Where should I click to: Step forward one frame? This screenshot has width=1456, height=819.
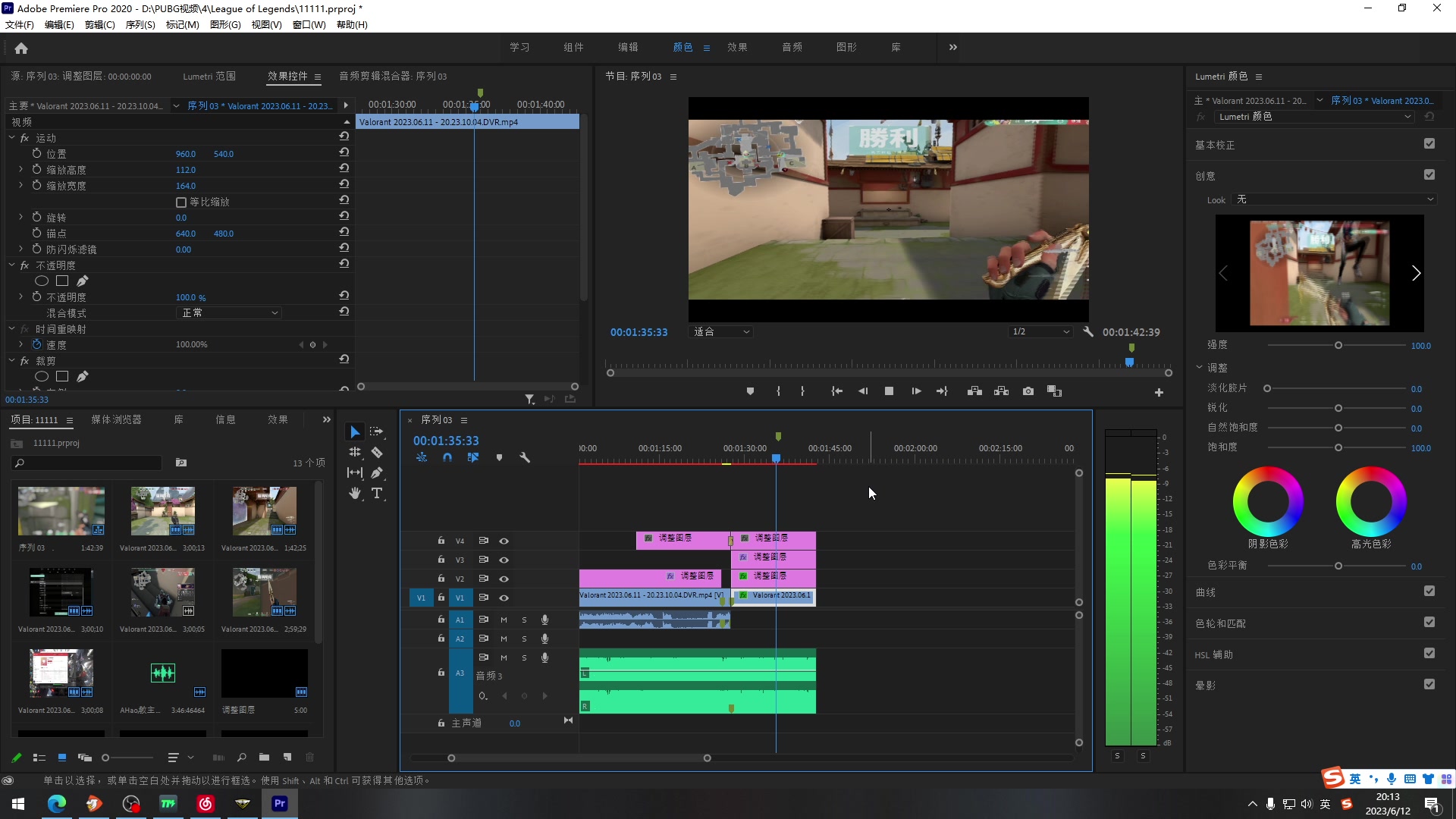[x=916, y=391]
